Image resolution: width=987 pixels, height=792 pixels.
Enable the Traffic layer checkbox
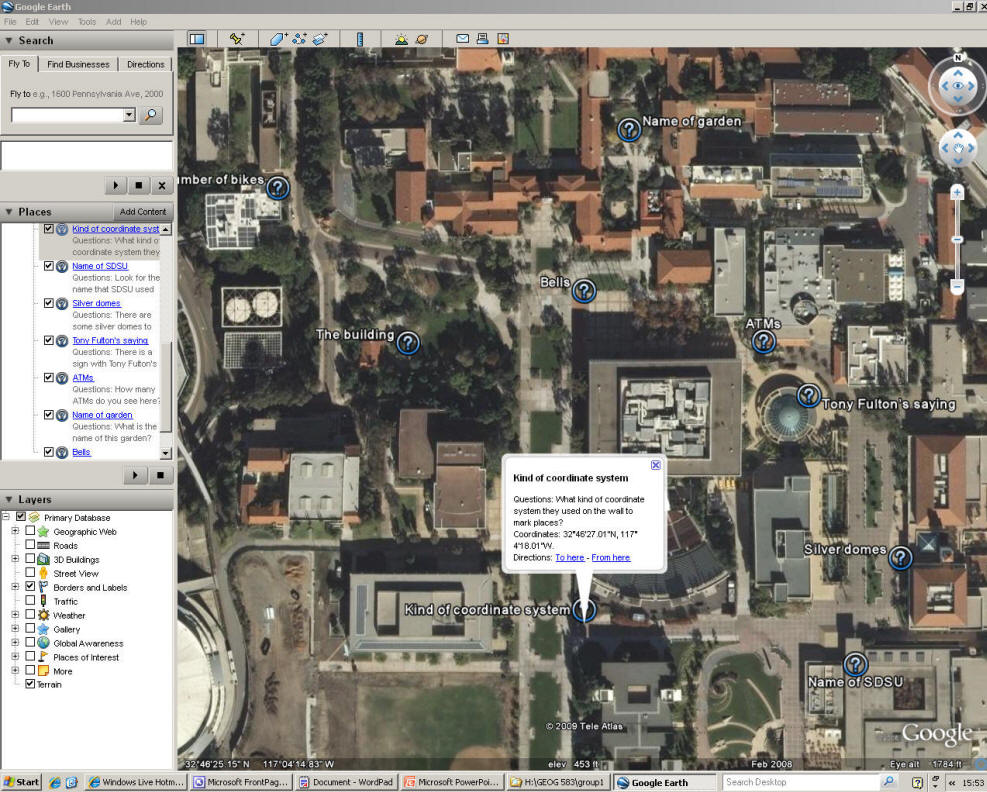pyautogui.click(x=30, y=600)
